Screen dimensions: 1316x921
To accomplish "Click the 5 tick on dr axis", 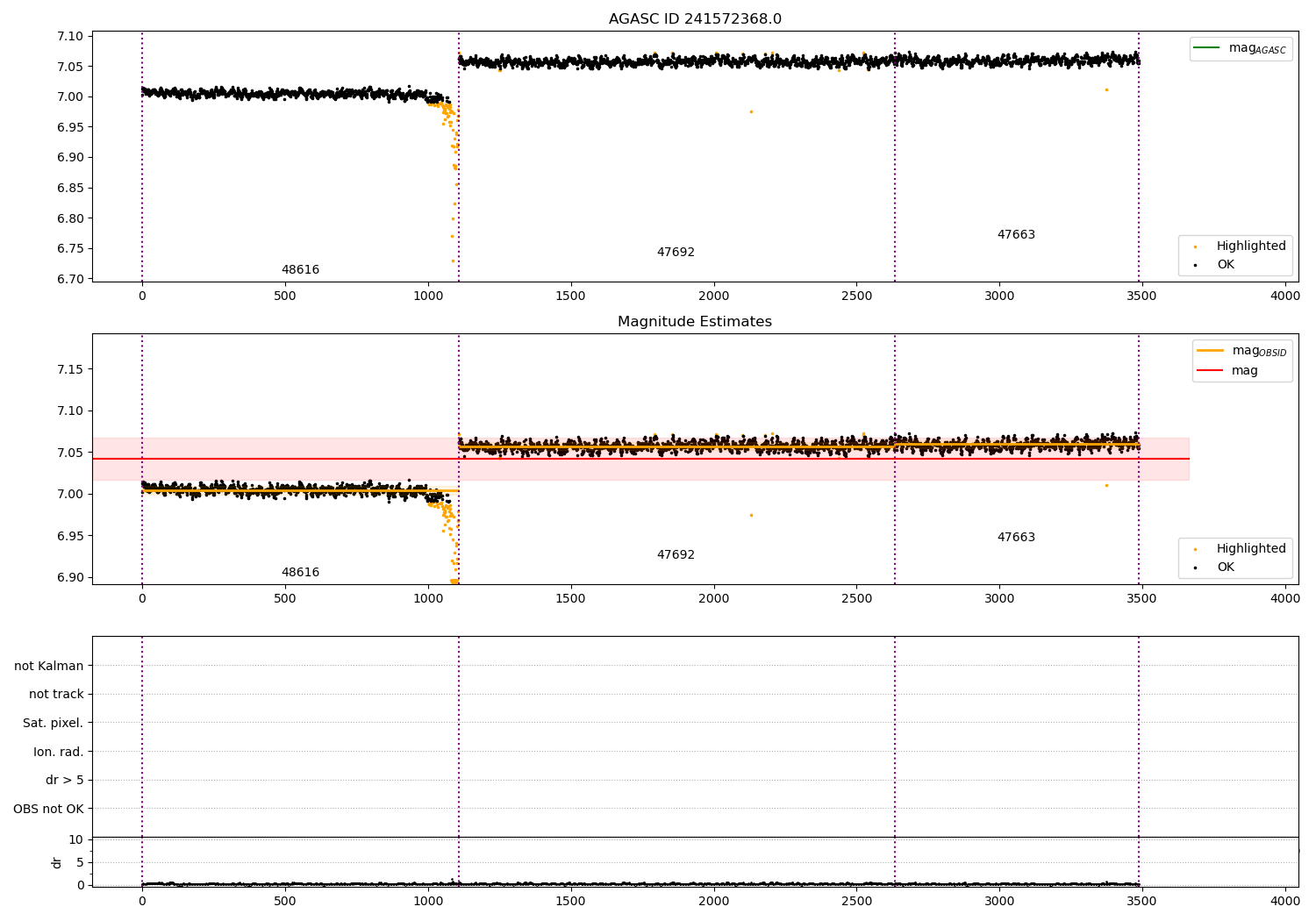I will pos(80,862).
